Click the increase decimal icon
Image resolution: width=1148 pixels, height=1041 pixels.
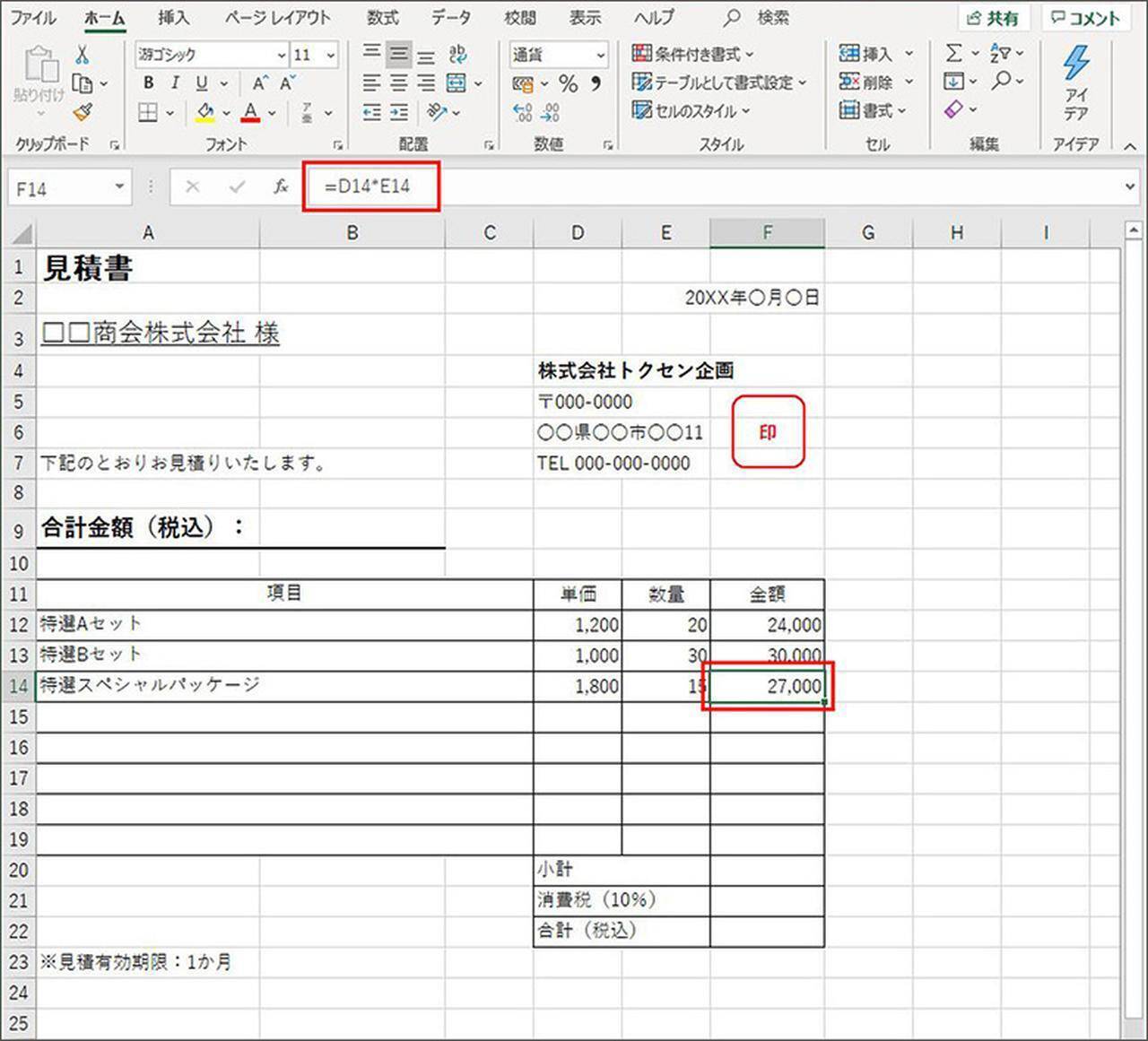coord(523,112)
